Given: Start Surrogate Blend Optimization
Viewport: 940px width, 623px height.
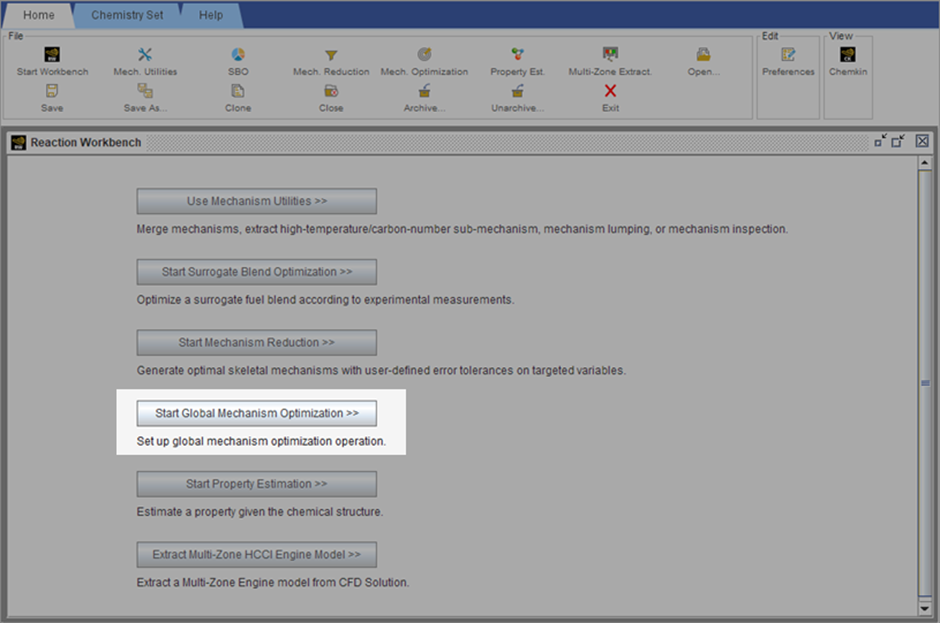Looking at the screenshot, I should pyautogui.click(x=257, y=272).
